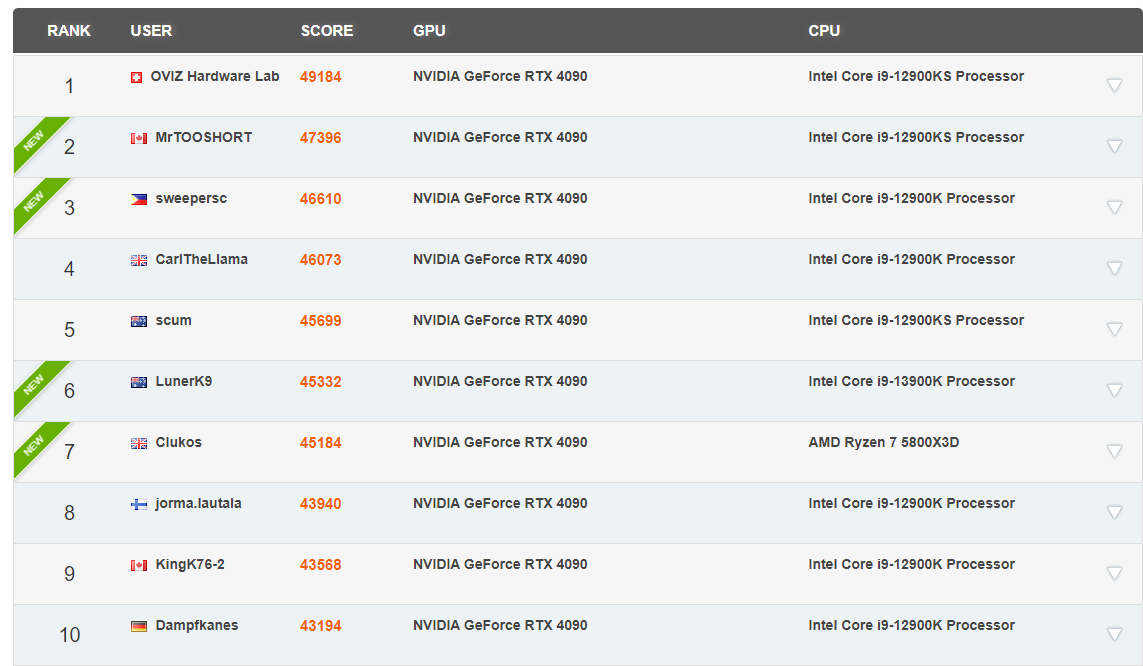Click AMD Ryzen 7 5800X3D CPU text
The width and height of the screenshot is (1143, 666).
tap(883, 442)
